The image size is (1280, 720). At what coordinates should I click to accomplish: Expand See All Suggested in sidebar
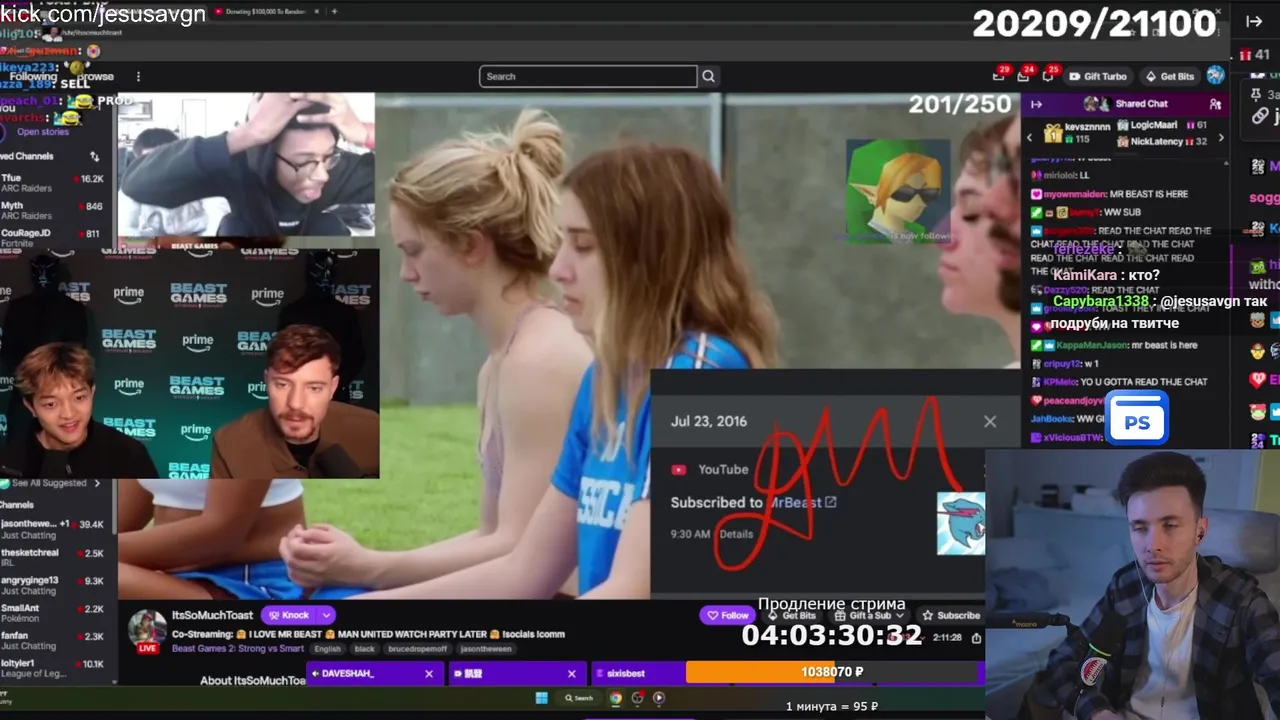tap(55, 483)
